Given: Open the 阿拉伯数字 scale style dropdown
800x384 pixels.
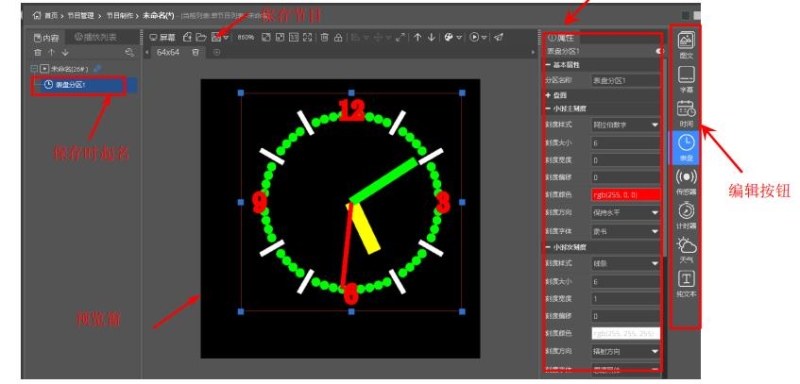Looking at the screenshot, I should [626, 124].
